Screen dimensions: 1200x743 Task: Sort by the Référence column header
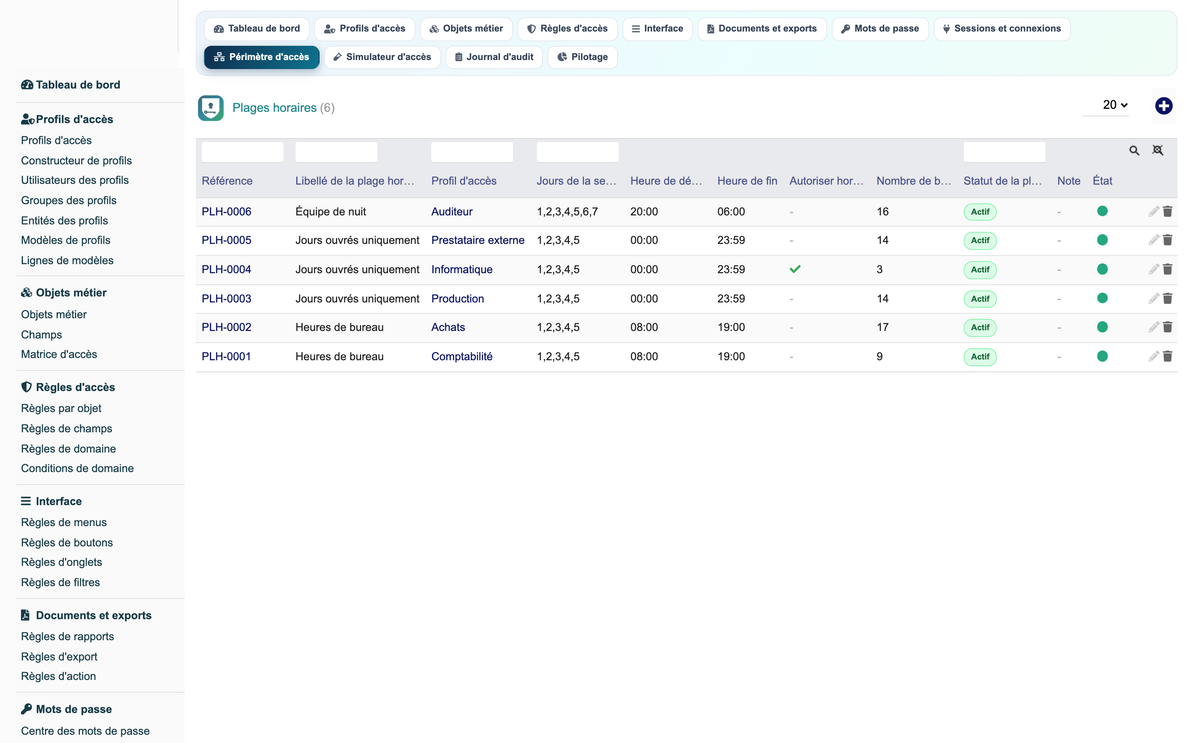point(227,181)
